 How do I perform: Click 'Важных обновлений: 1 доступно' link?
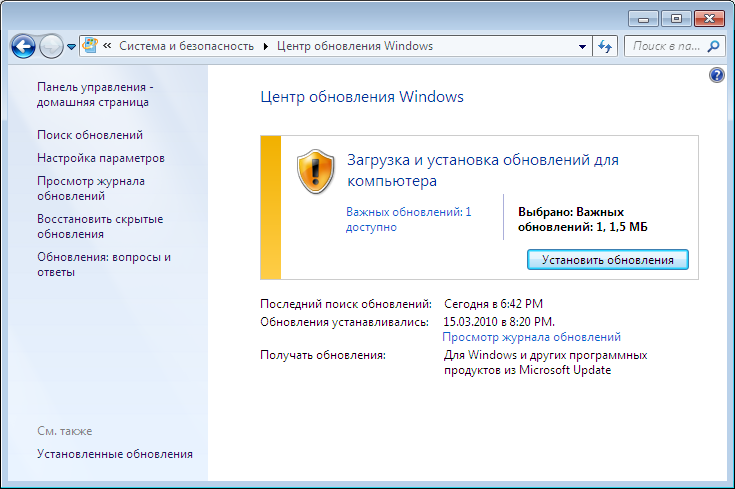tap(408, 219)
